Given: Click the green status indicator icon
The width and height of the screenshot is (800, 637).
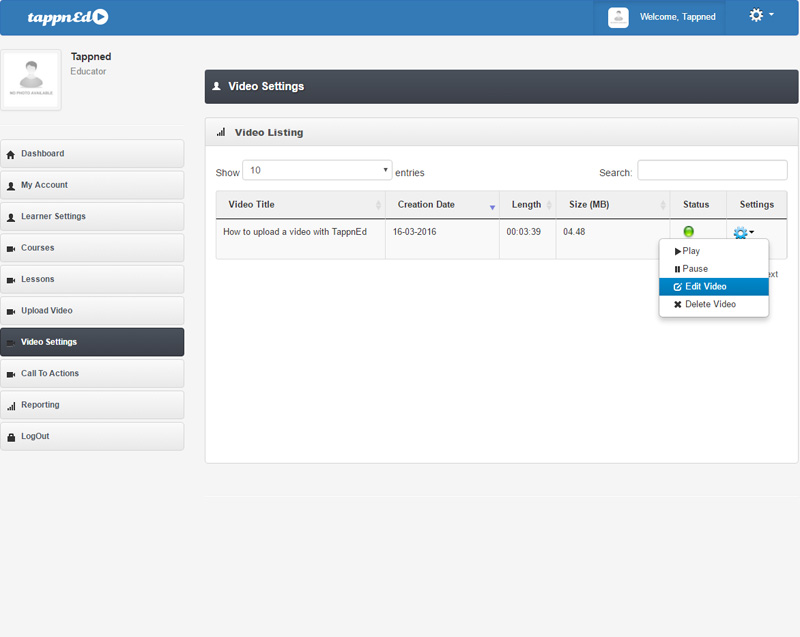Looking at the screenshot, I should pos(689,232).
